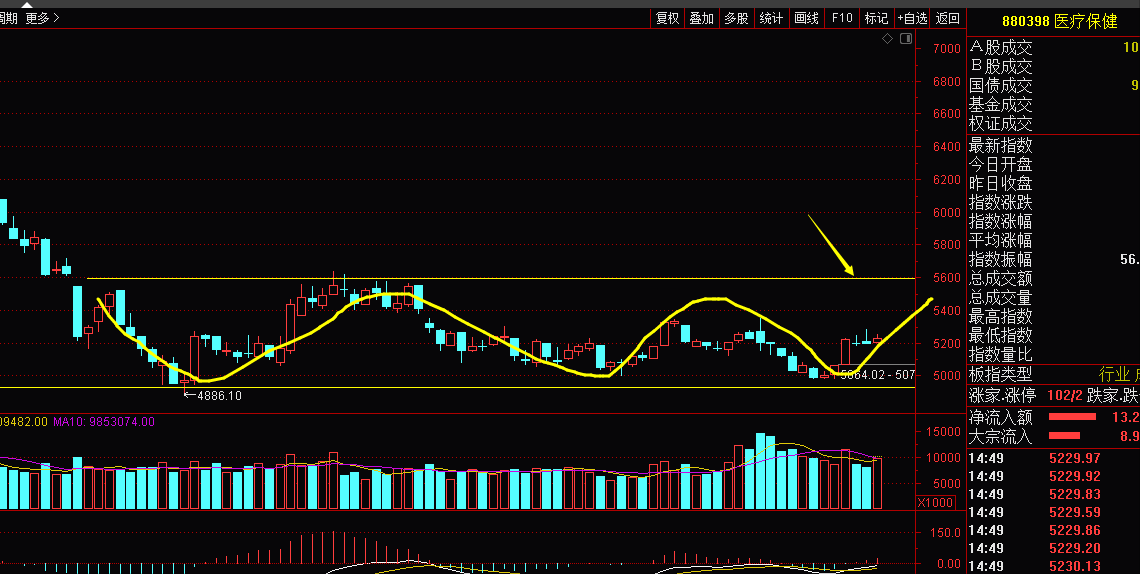Image resolution: width=1140 pixels, height=574 pixels.
Task: Click the tick row priced 5230.13
Action: (x=1053, y=566)
